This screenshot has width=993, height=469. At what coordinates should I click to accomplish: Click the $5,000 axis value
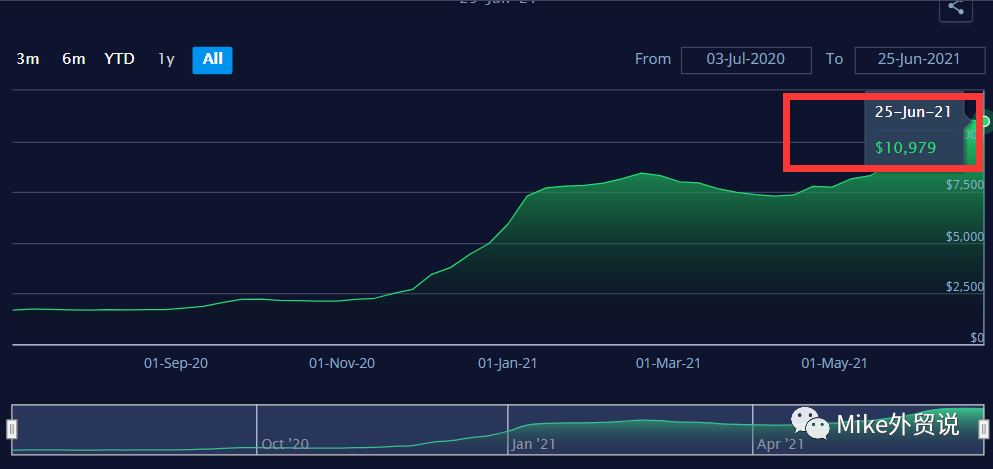[x=965, y=237]
